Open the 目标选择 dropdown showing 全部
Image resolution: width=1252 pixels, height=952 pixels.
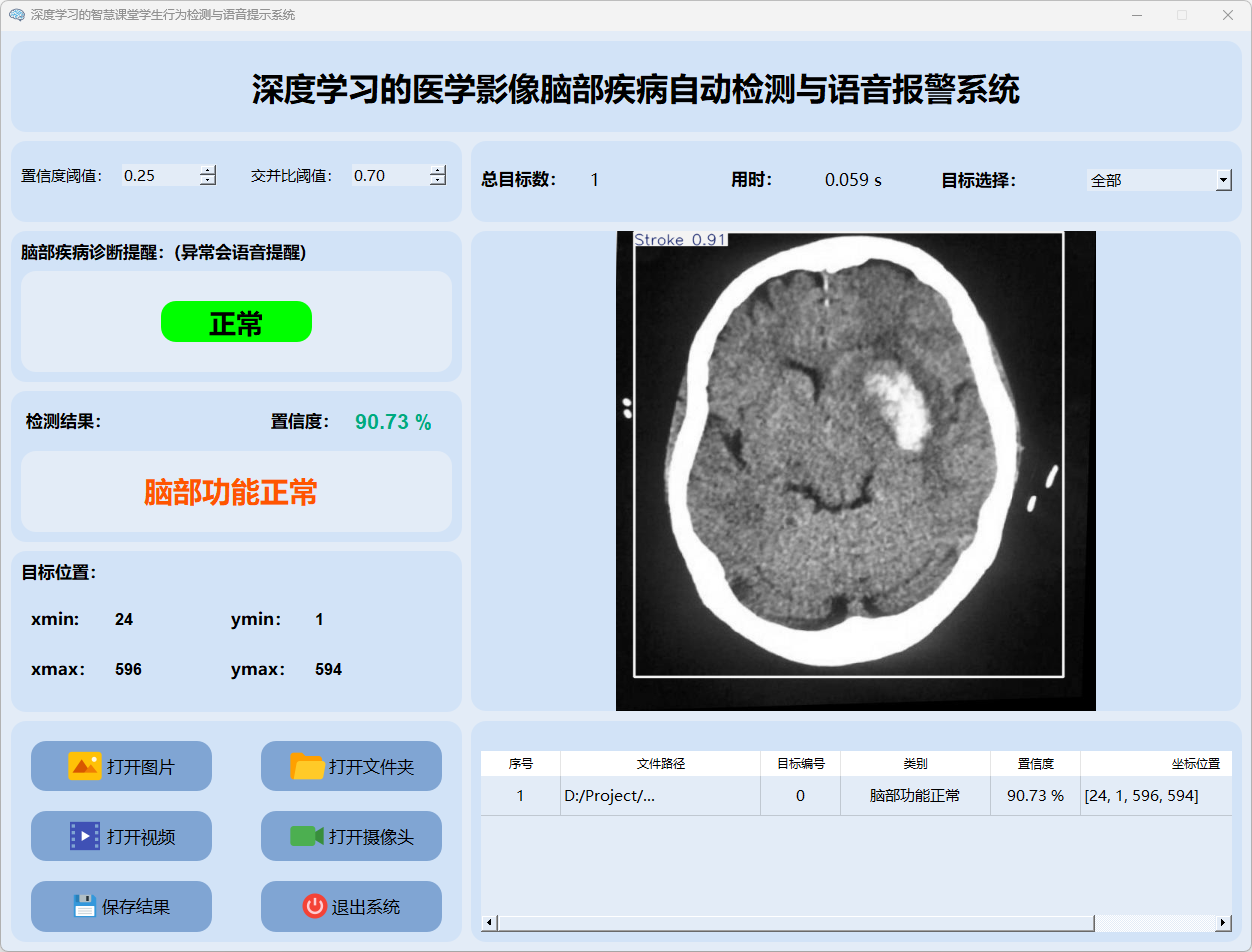(1159, 180)
